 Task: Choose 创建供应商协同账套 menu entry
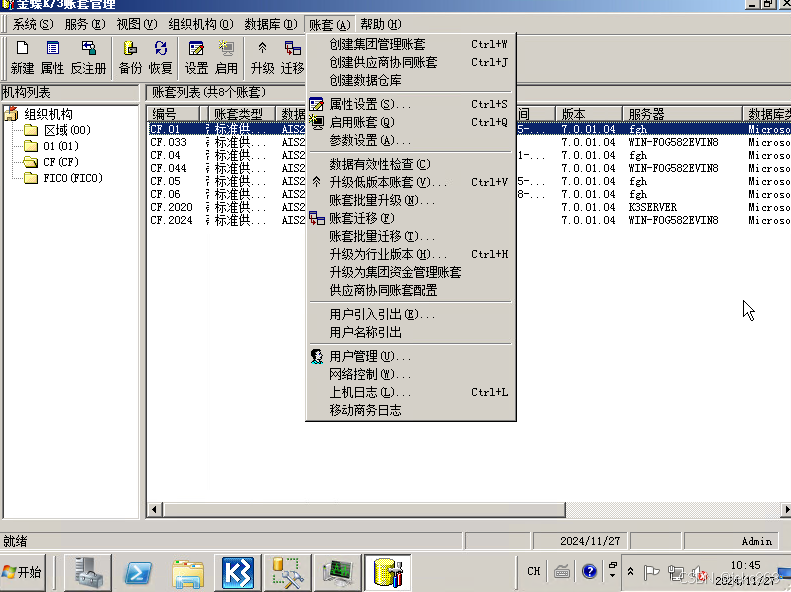[x=411, y=63]
